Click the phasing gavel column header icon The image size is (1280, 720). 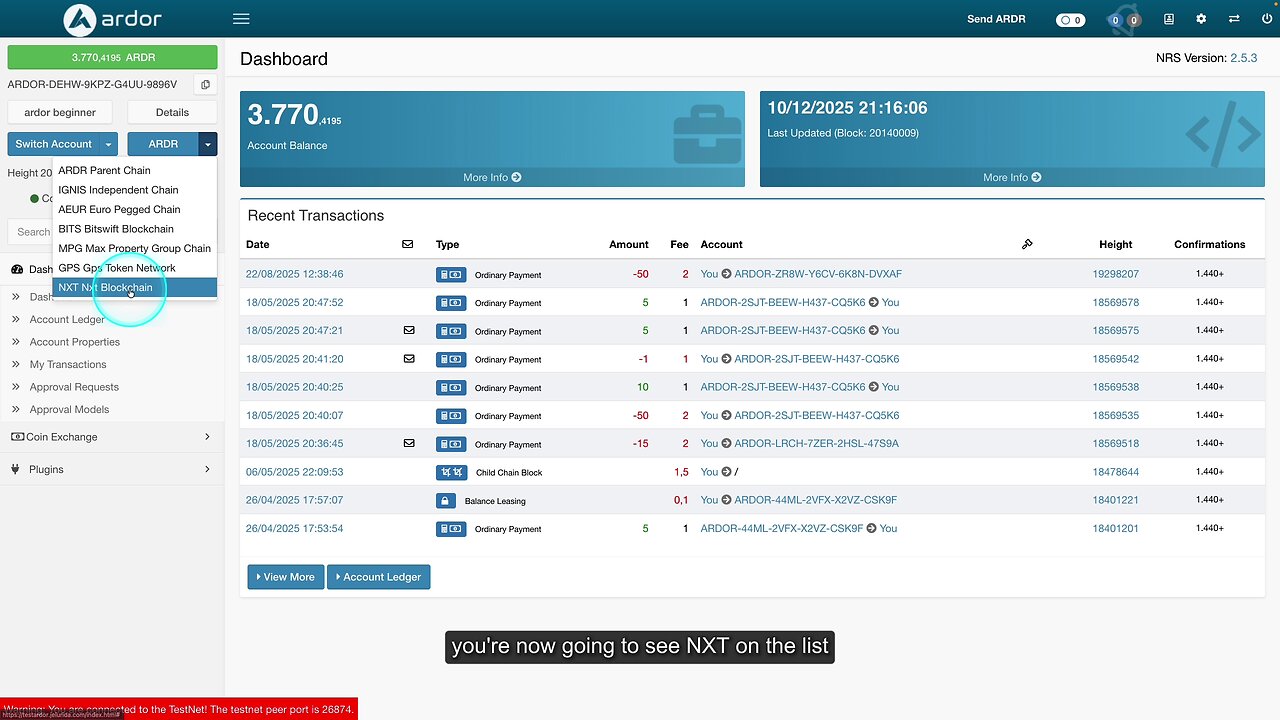coord(1027,244)
